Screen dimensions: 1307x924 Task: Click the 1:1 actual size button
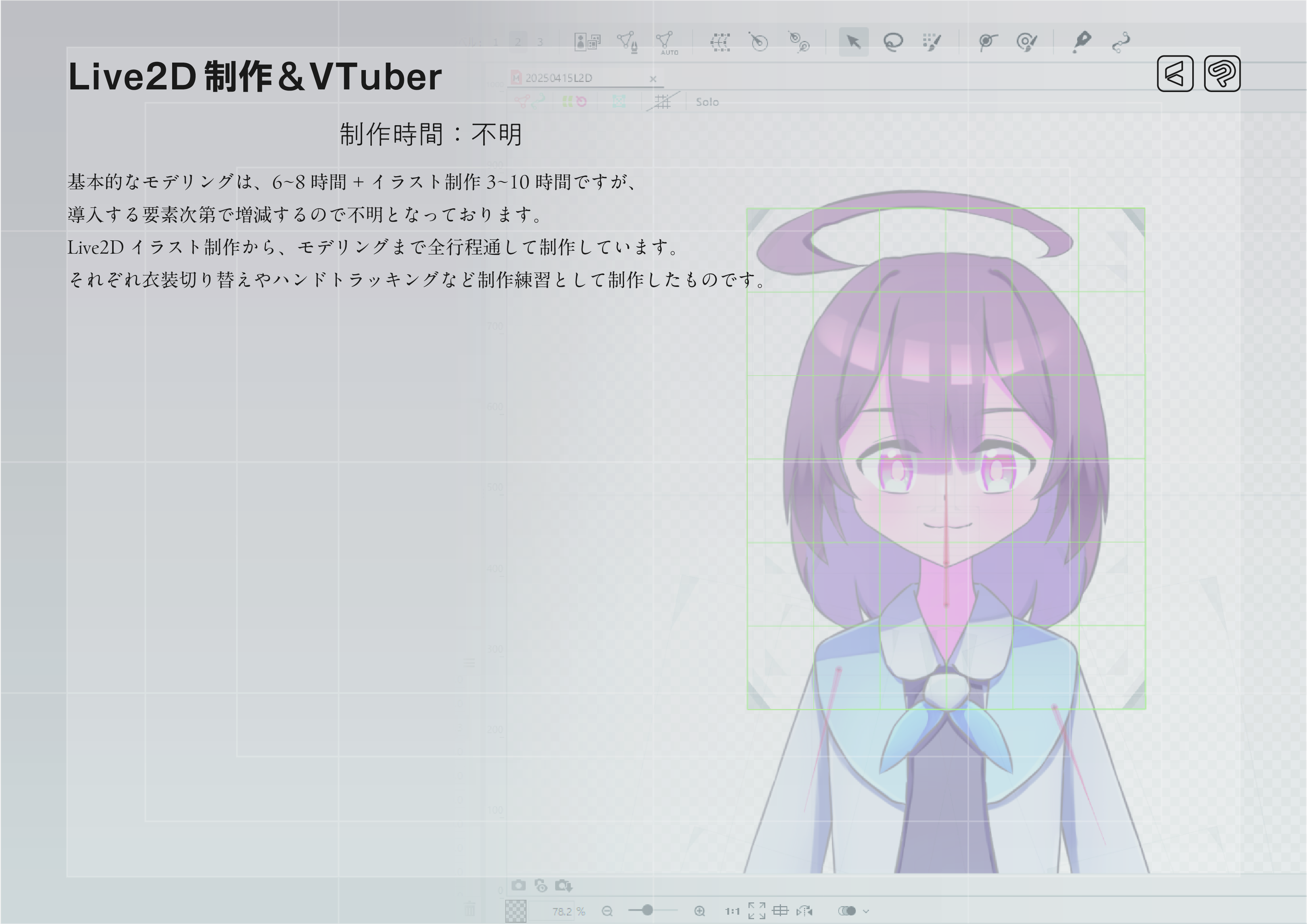click(732, 911)
